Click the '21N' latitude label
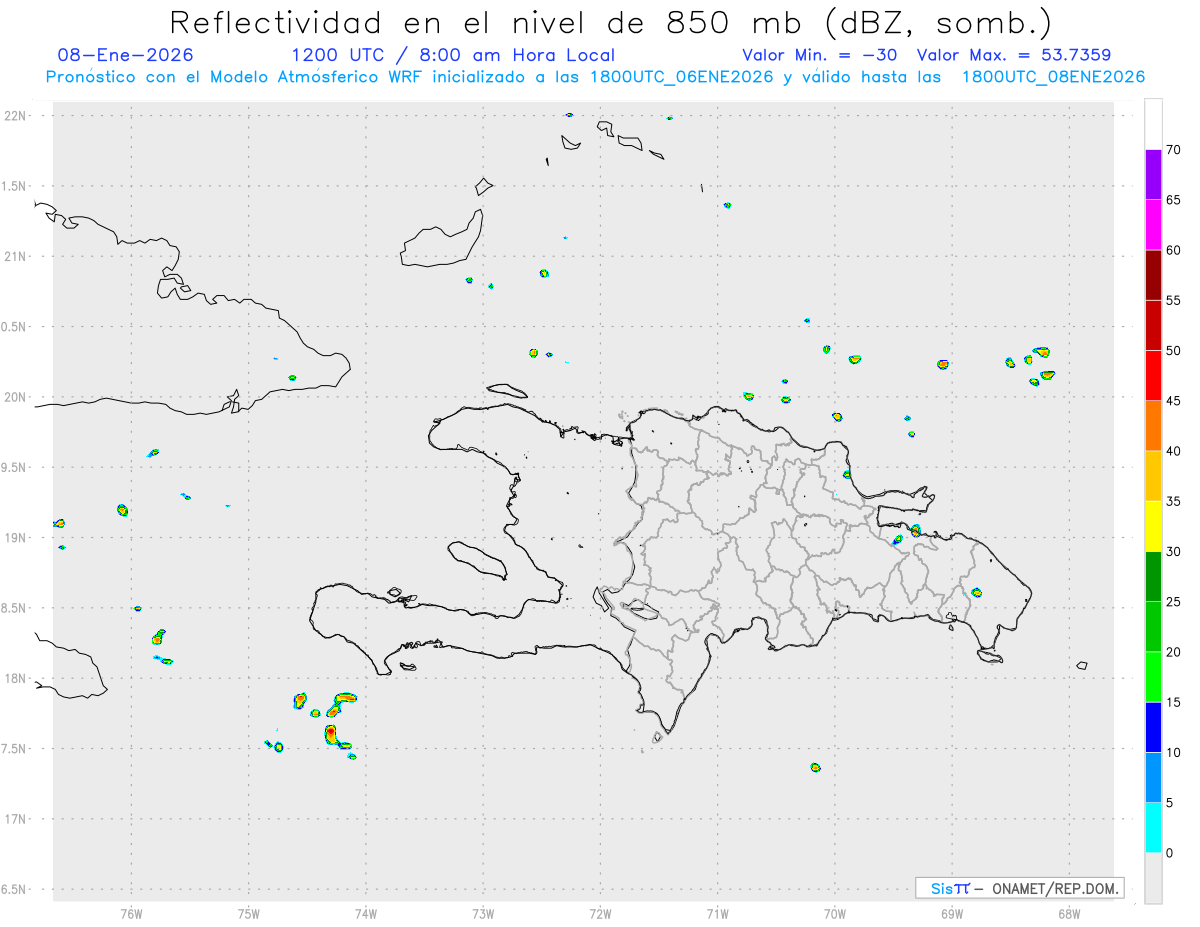Image resolution: width=1200 pixels, height=927 pixels. 15,256
